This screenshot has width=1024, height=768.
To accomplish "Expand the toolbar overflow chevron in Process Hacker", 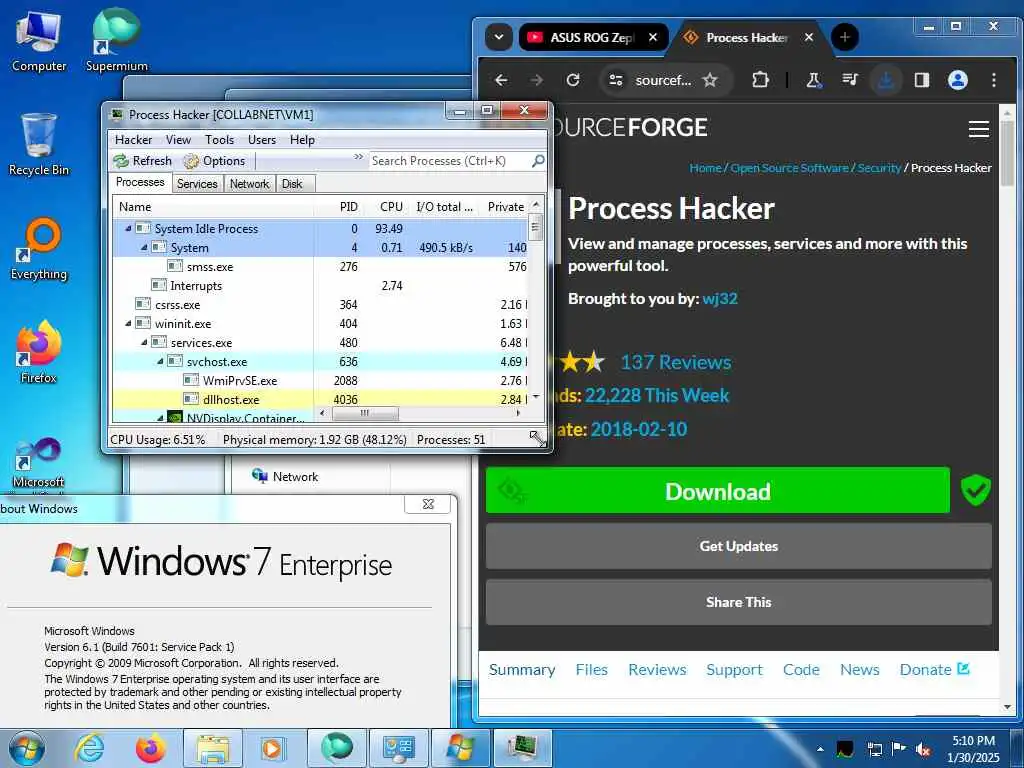I will click(x=359, y=157).
